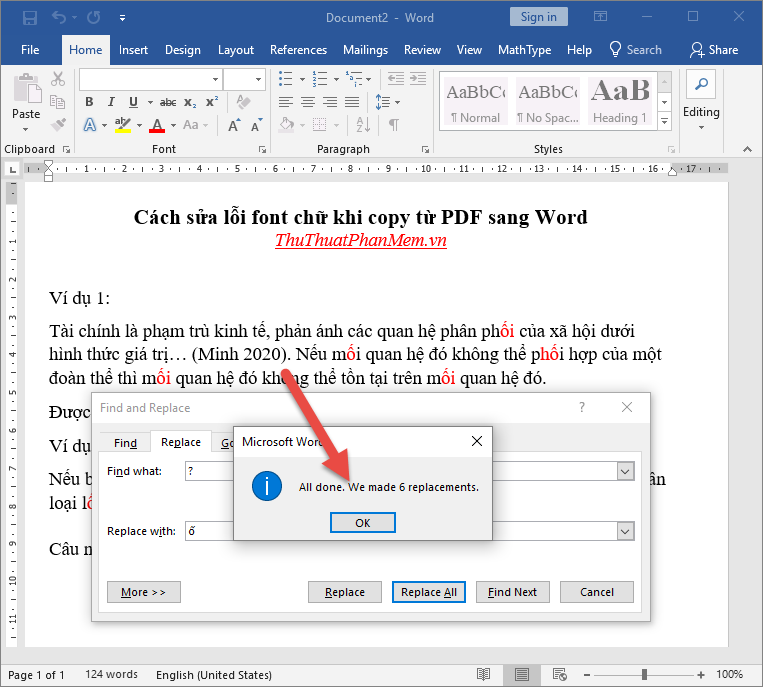Click Cancel in Find and Replace
The image size is (763, 687).
[x=597, y=592]
